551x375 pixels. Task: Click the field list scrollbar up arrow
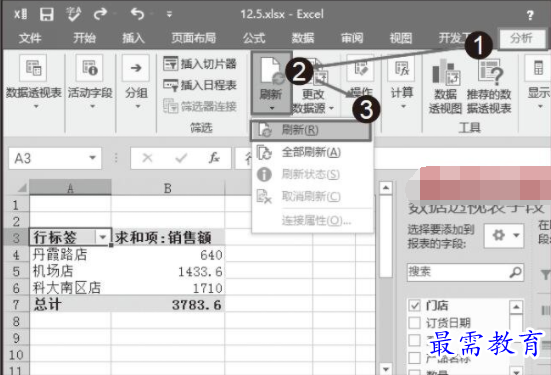[x=516, y=307]
